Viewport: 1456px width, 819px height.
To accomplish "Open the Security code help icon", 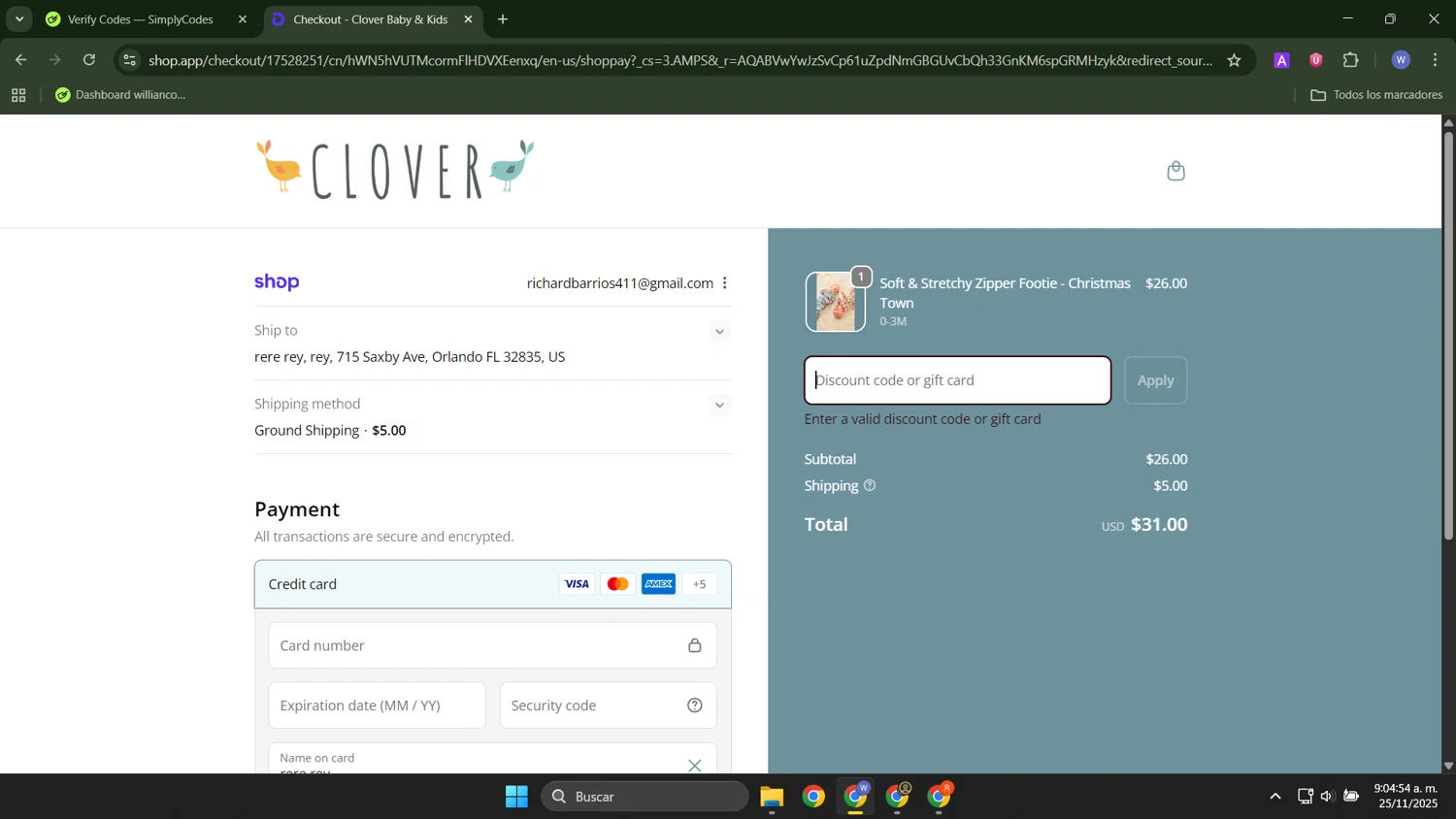I will click(x=694, y=705).
